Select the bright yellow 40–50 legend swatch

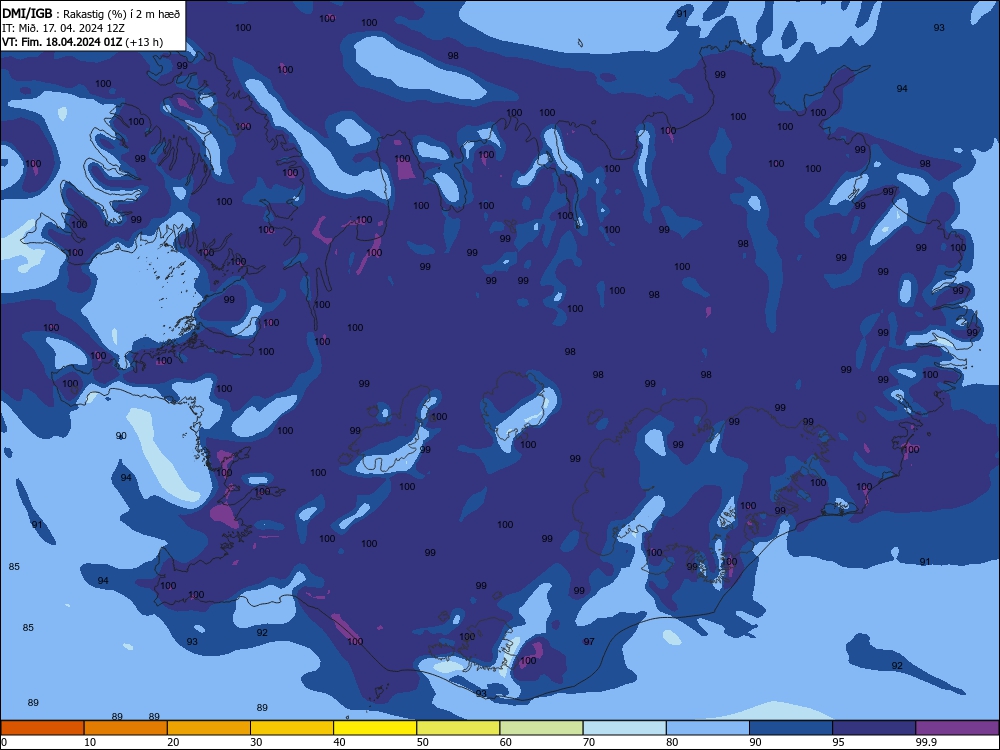pos(375,728)
